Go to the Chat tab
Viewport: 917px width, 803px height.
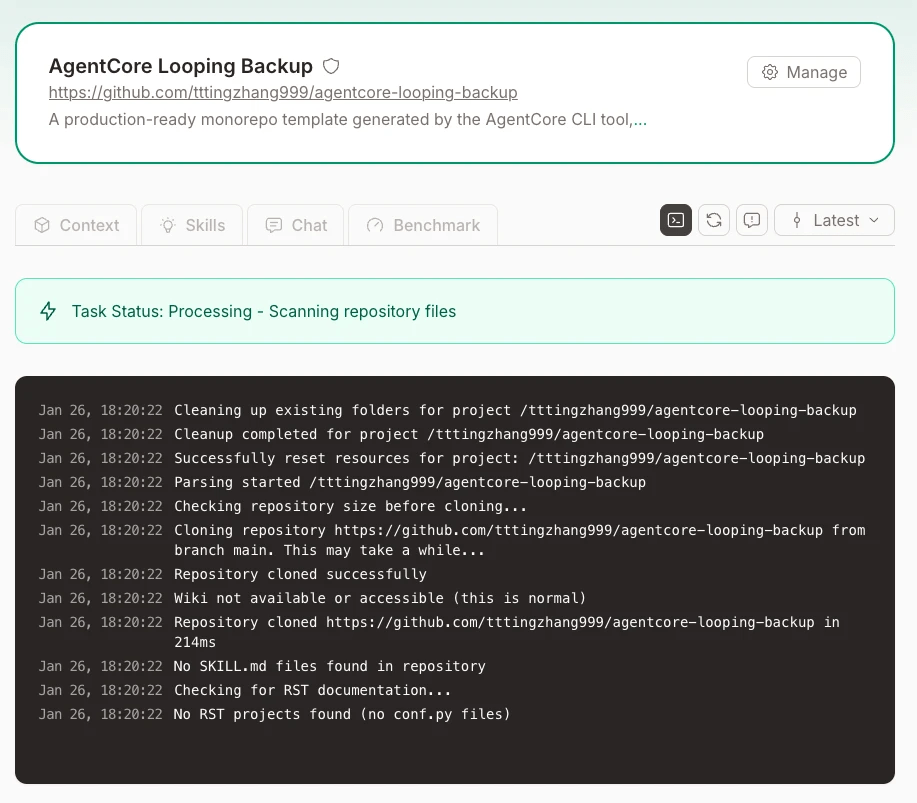click(296, 225)
